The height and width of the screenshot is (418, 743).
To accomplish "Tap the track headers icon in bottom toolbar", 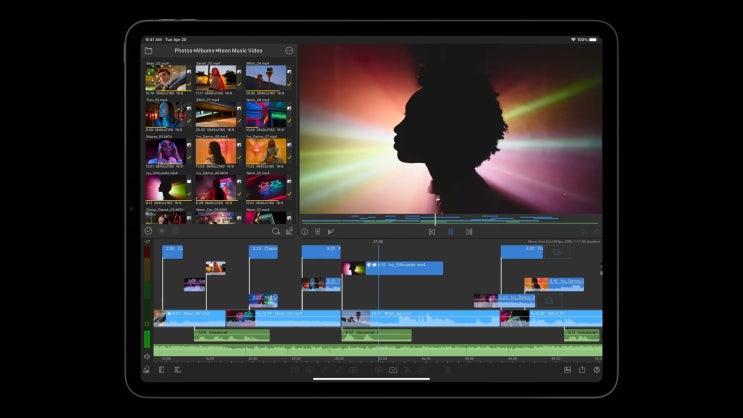I will point(162,370).
